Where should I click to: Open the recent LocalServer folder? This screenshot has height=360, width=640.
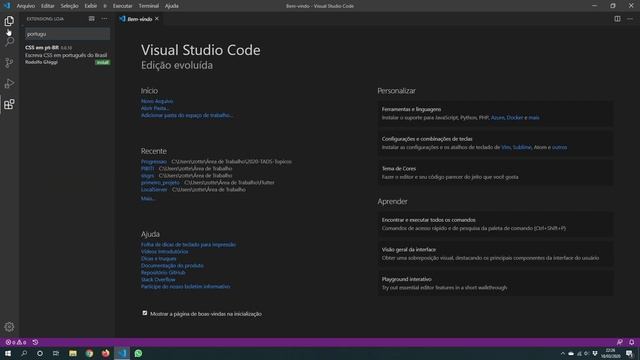point(154,190)
